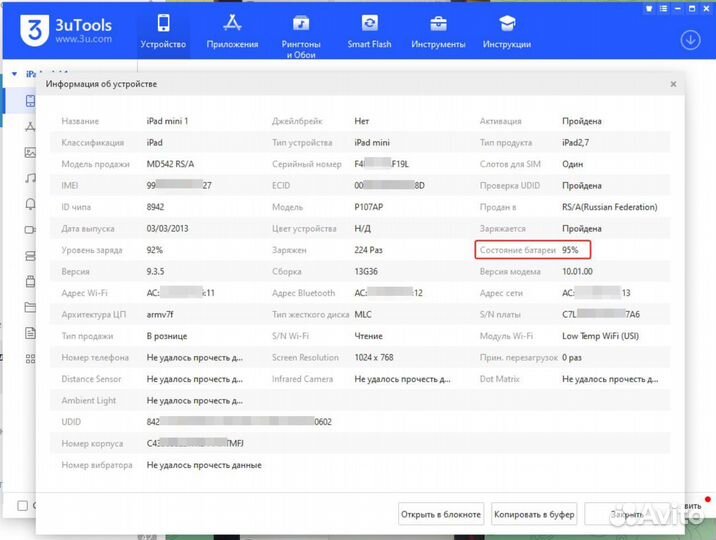Click the serial number value
This screenshot has height=540, width=716.
[x=381, y=164]
